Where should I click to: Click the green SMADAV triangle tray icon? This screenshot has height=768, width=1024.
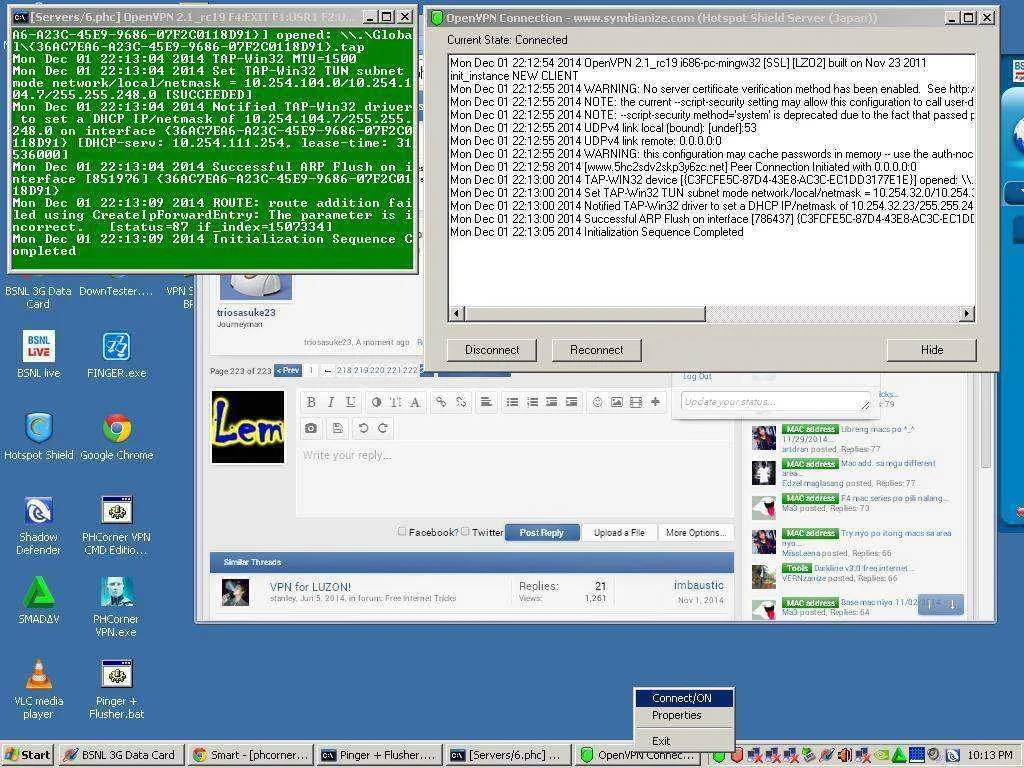pos(899,756)
